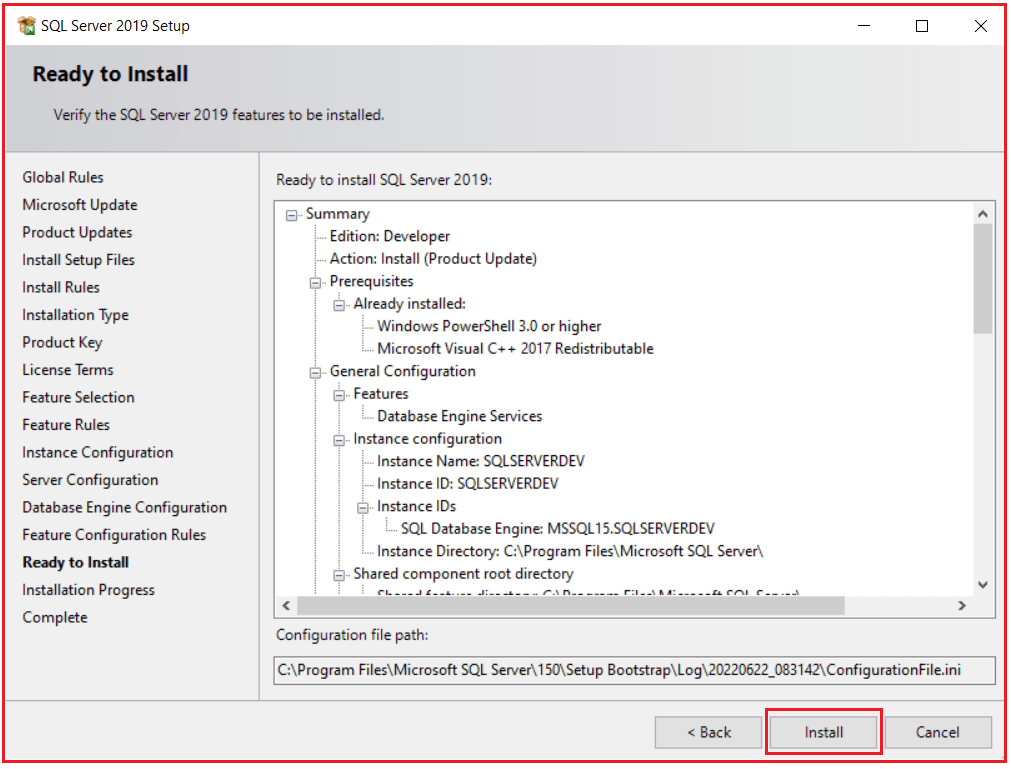Click the vertical scrollbar down arrow
Viewport: 1011px width, 769px height.
pyautogui.click(x=983, y=585)
